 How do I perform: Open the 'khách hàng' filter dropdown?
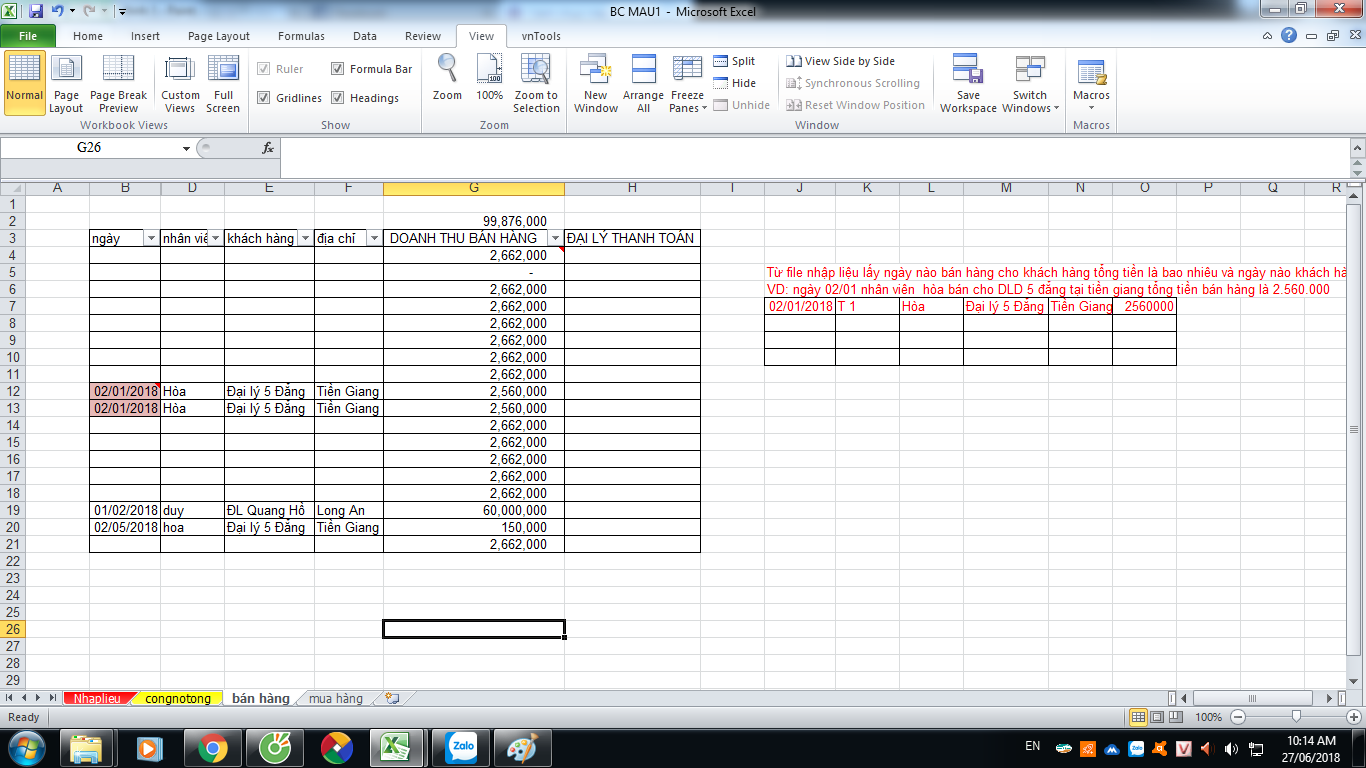[304, 238]
